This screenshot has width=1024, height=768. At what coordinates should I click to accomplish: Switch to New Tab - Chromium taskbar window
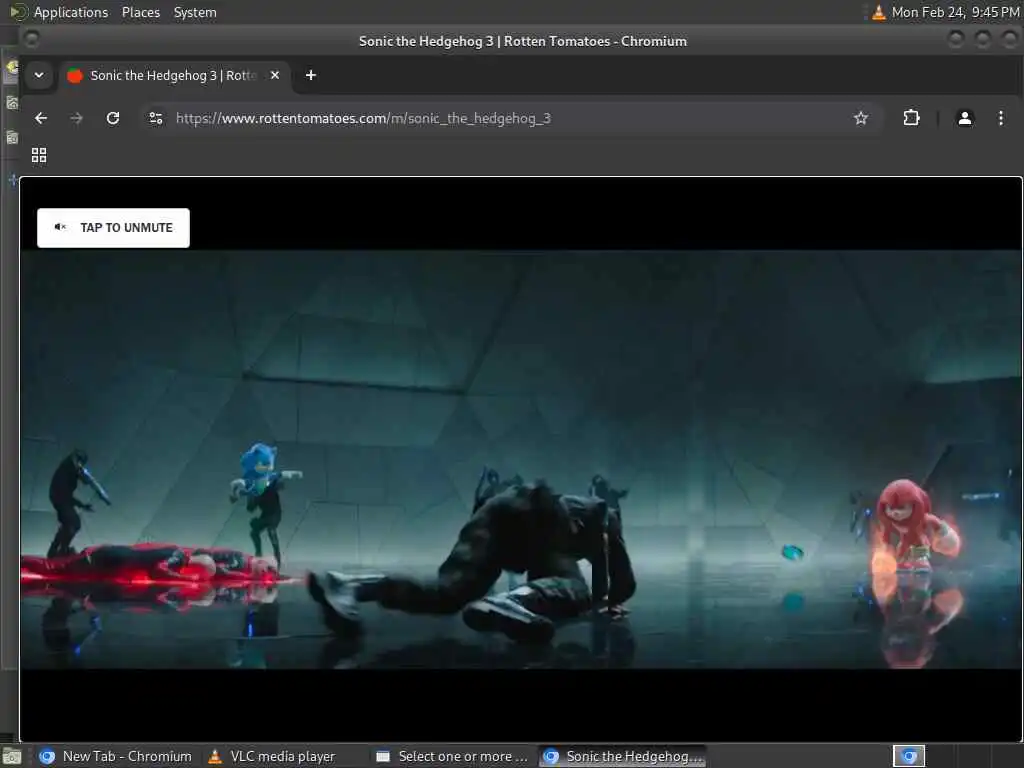116,756
